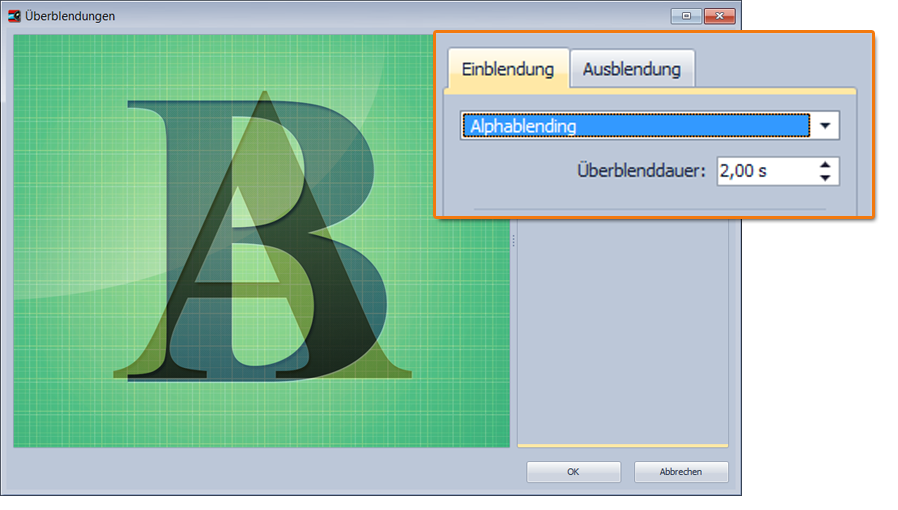Image resolution: width=898 pixels, height=510 pixels.
Task: Click the Abbrechen button
Action: click(681, 472)
